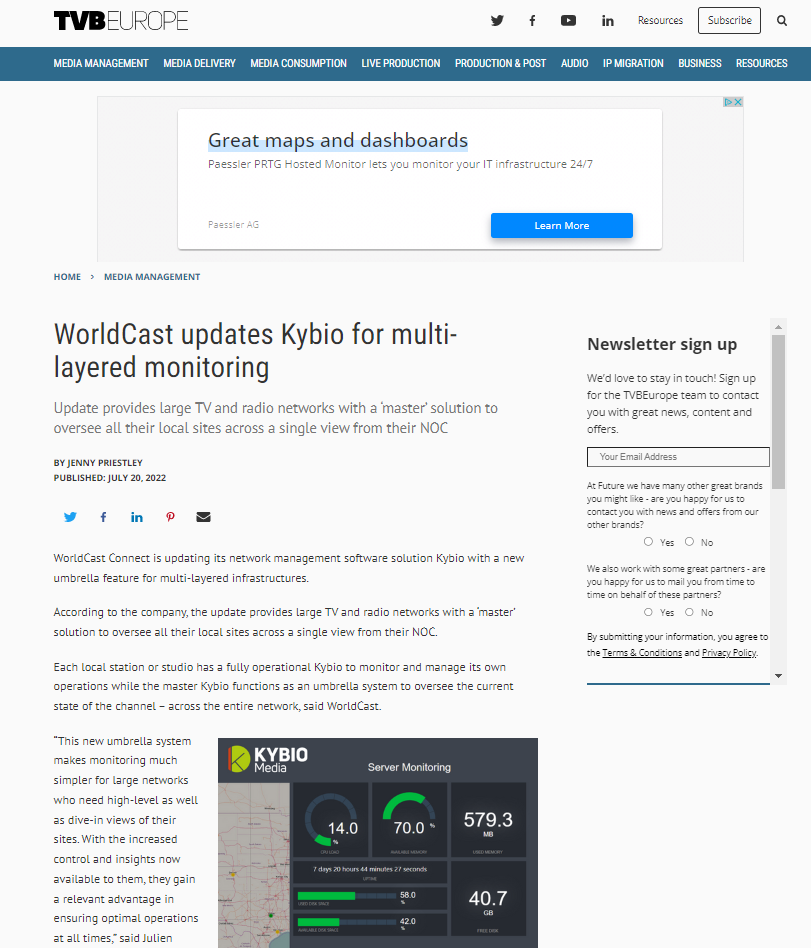
Task: Share article by email envelope icon
Action: (x=203, y=517)
